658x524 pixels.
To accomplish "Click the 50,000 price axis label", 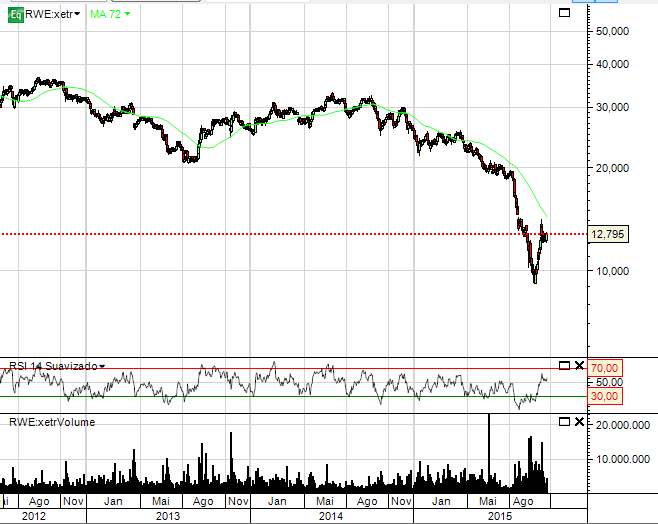I will point(612,31).
